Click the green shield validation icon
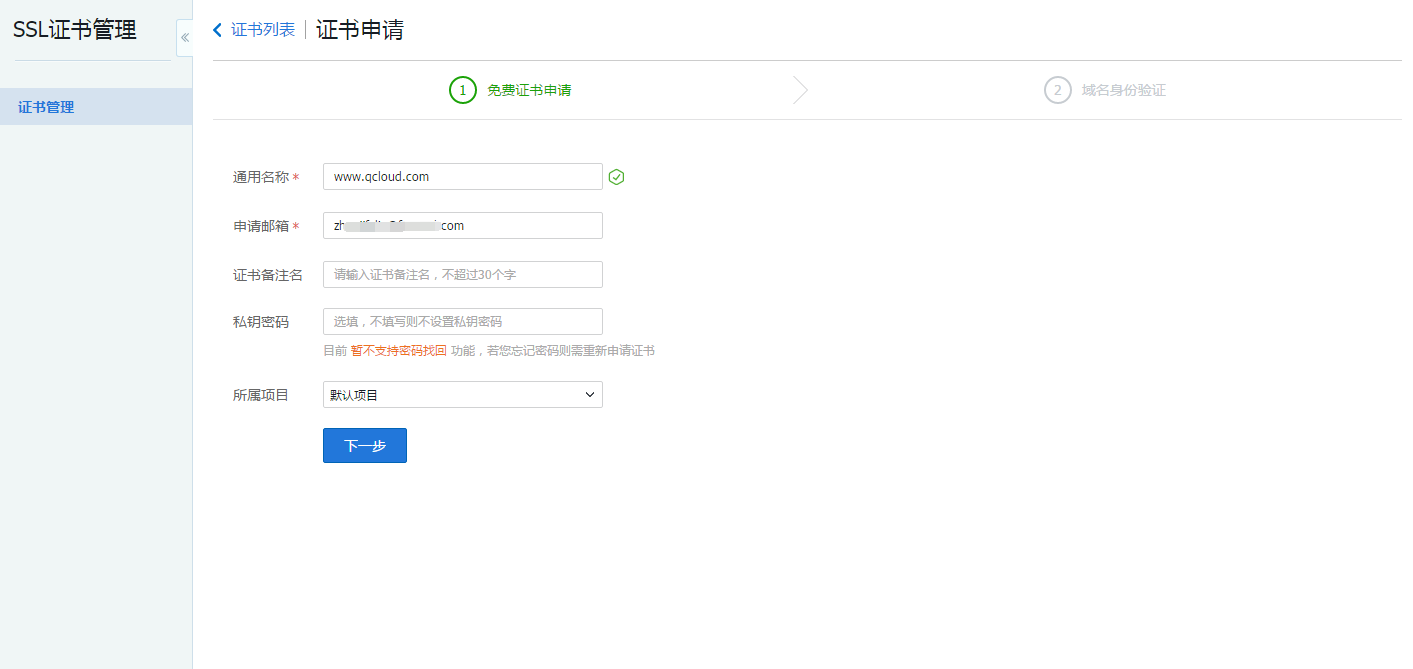 tap(617, 177)
